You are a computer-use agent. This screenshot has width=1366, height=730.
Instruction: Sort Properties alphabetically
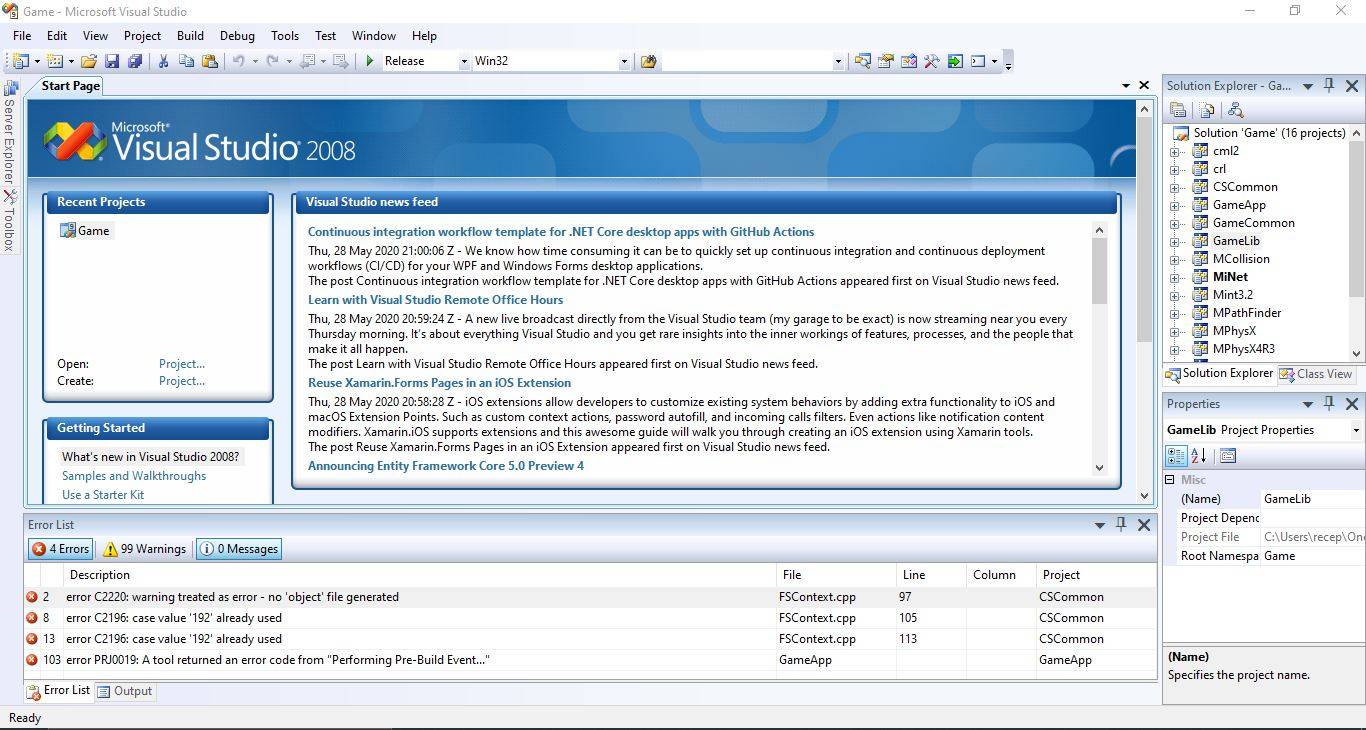click(1199, 456)
